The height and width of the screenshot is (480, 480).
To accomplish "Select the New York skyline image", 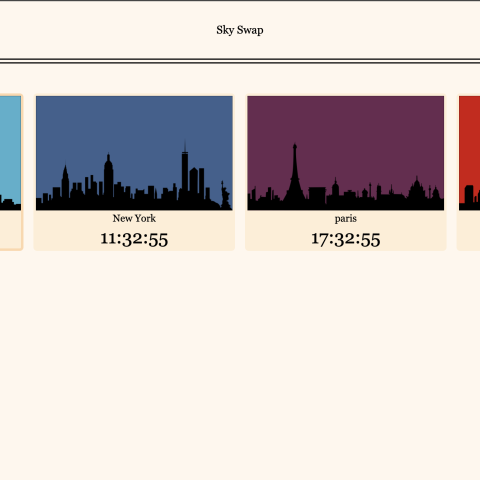I will [x=134, y=153].
